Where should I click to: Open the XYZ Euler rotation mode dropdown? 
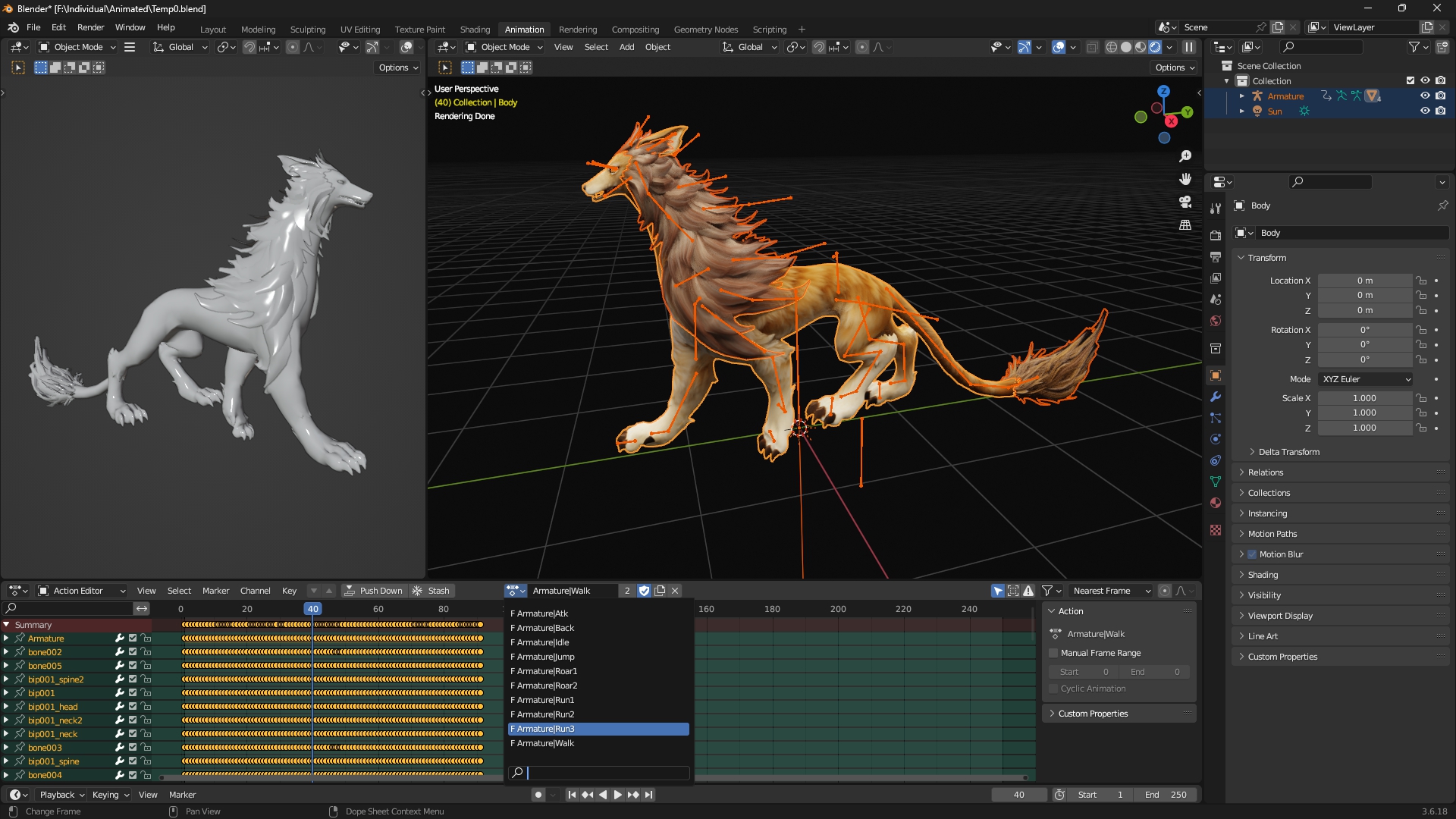(x=1366, y=379)
